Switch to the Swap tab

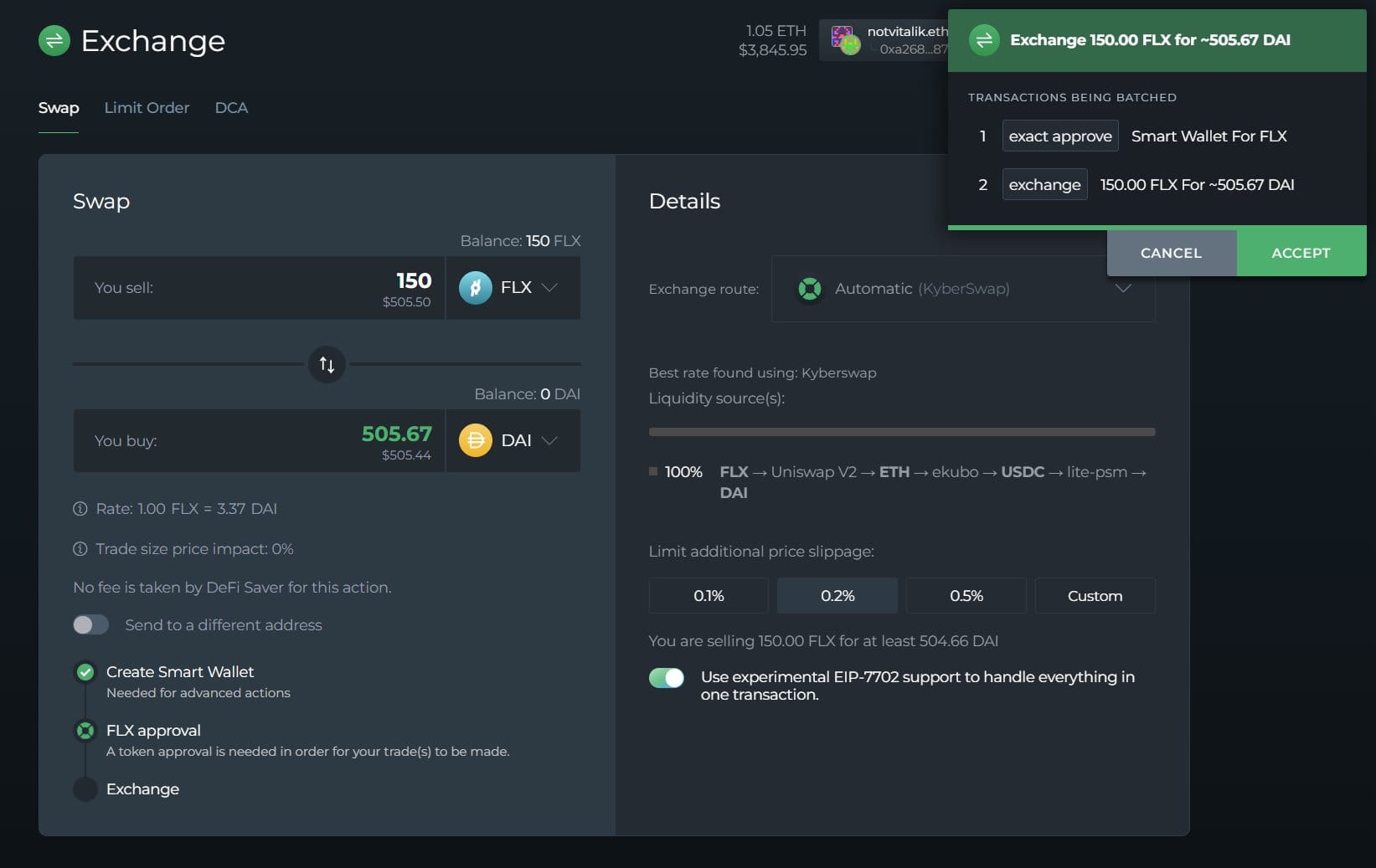coord(59,107)
